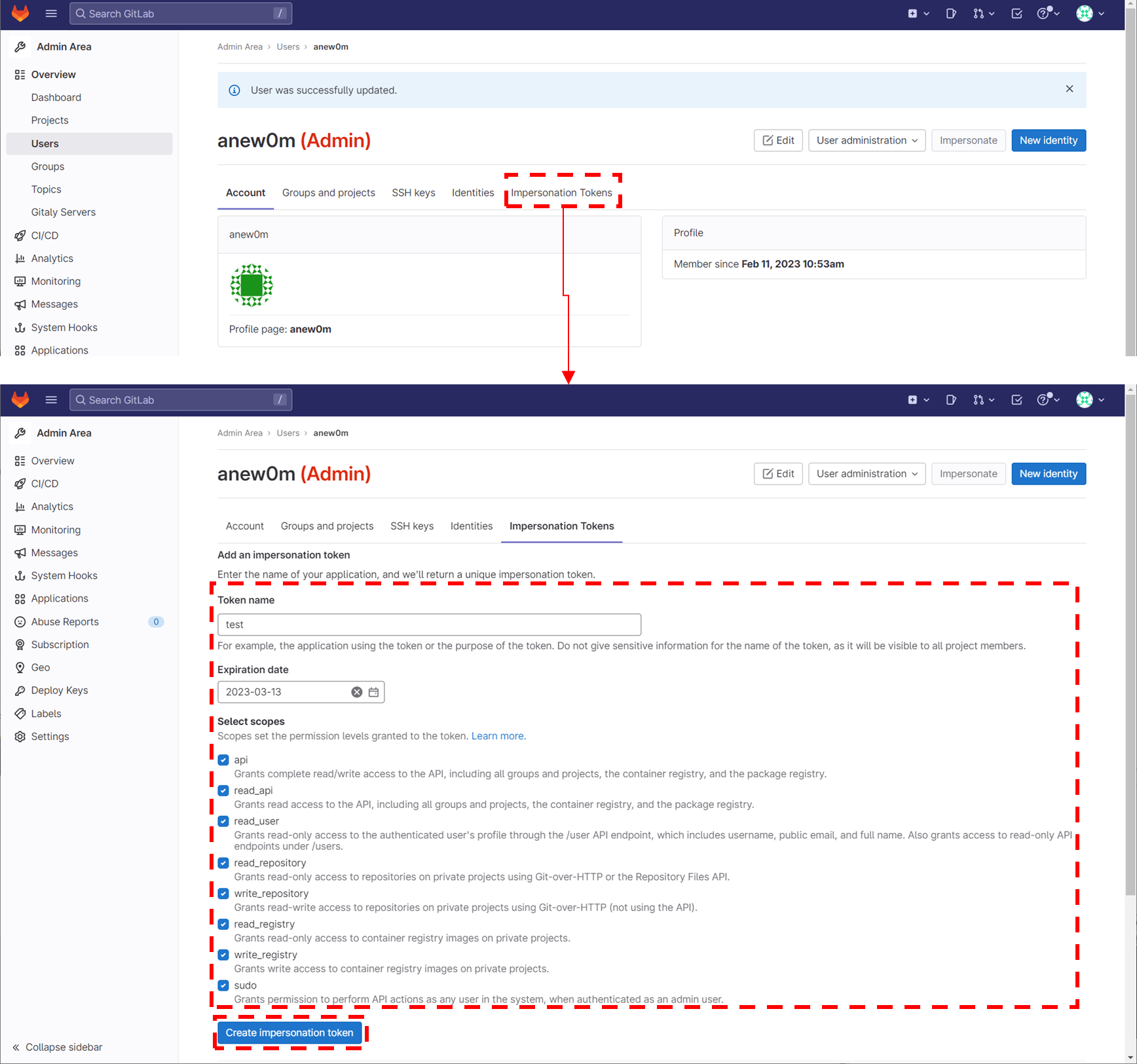This screenshot has height=1064, width=1137.
Task: Uncheck the sudo scope checkbox
Action: pyautogui.click(x=223, y=985)
